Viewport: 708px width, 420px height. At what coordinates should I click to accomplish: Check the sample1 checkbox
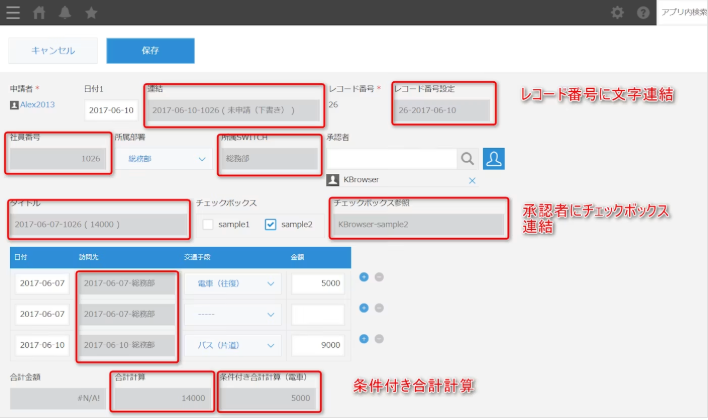click(208, 224)
